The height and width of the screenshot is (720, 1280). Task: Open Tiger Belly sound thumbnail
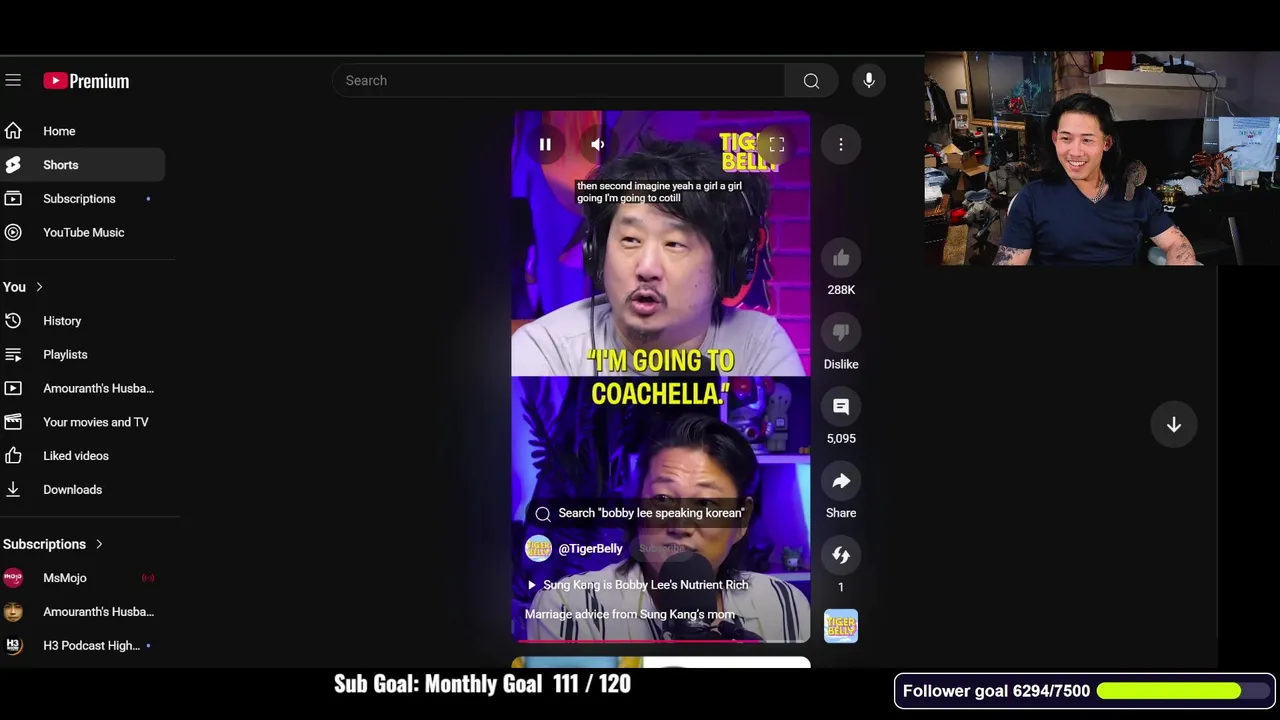pyautogui.click(x=841, y=626)
